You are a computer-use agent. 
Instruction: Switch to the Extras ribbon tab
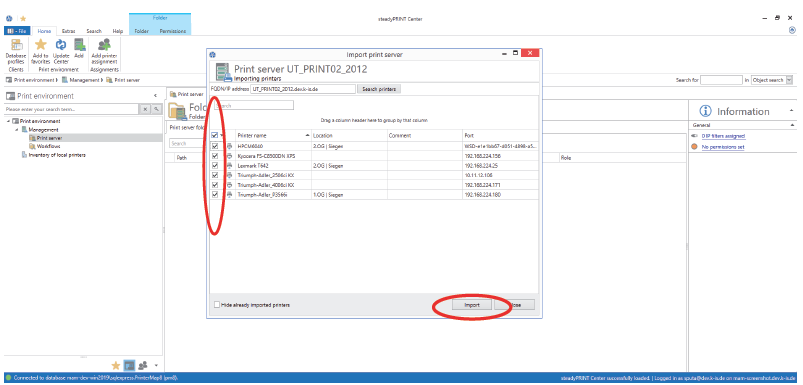69,31
